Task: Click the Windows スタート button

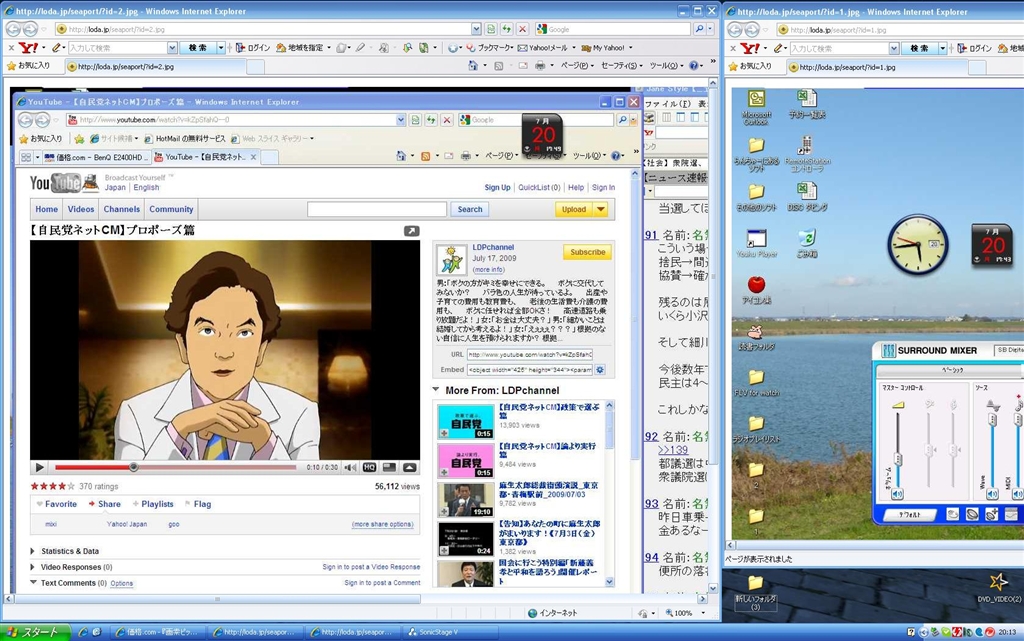Action: [33, 633]
